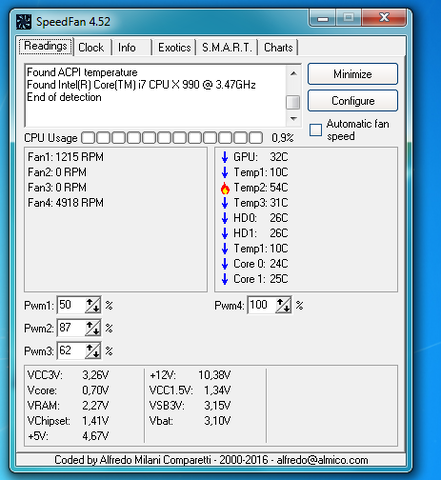Click the 'End of detection' log line
Viewport: 441px width, 480px height.
(64, 97)
